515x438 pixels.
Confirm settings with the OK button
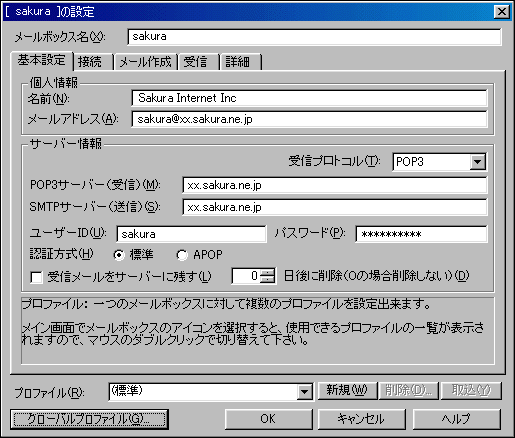coord(269,419)
